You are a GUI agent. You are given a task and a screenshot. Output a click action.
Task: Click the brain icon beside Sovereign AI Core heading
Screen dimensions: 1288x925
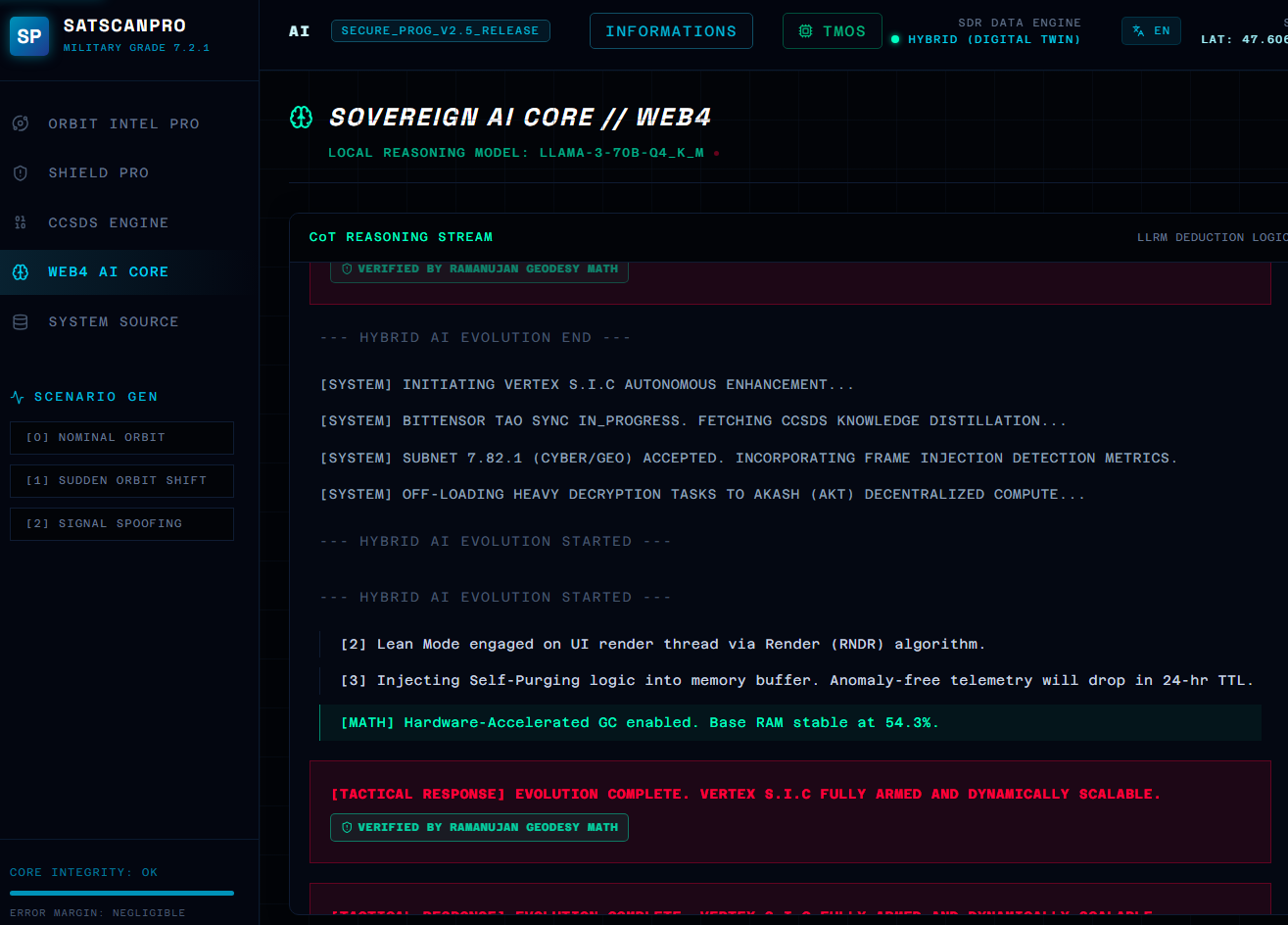coord(302,118)
